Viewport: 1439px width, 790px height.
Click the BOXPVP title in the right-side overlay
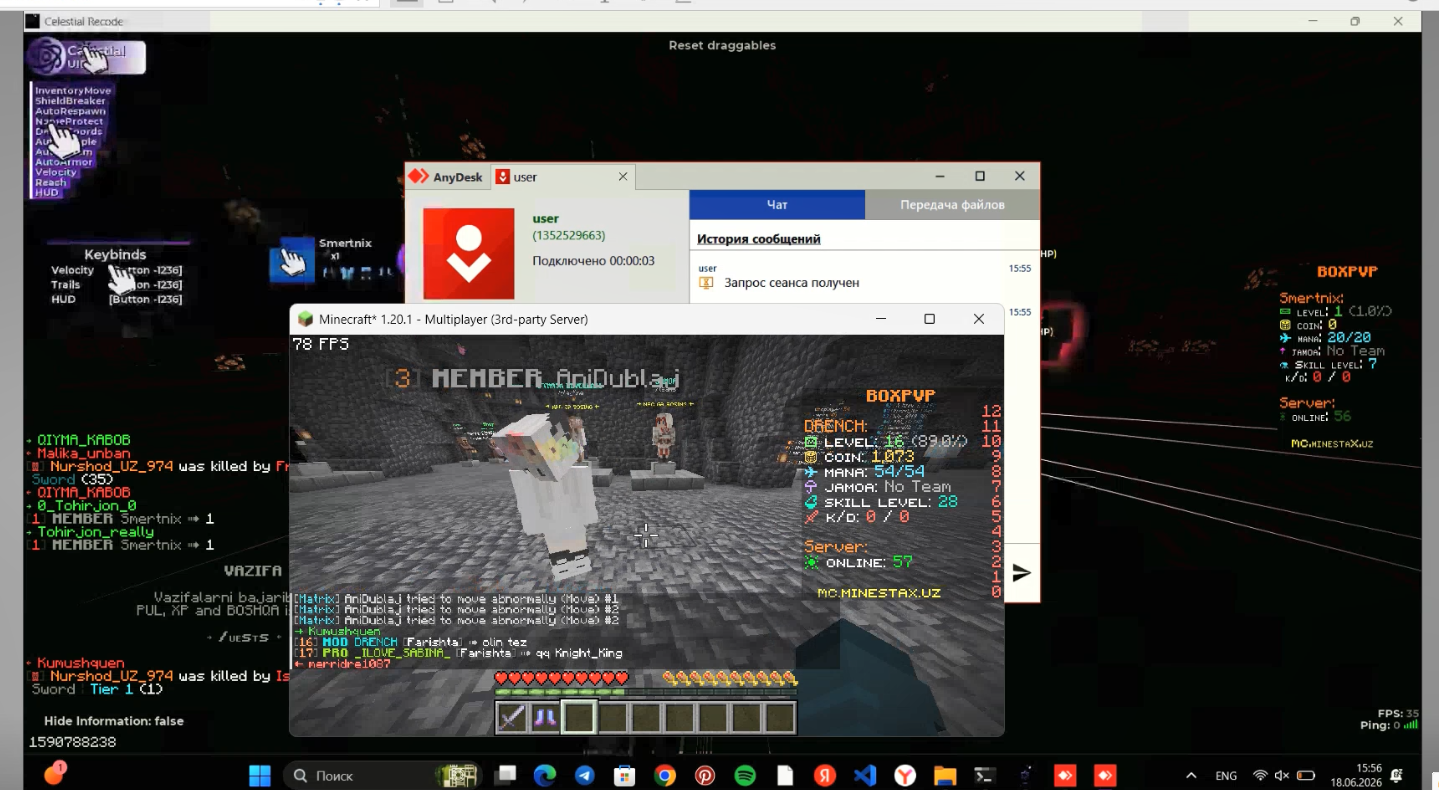point(1347,272)
